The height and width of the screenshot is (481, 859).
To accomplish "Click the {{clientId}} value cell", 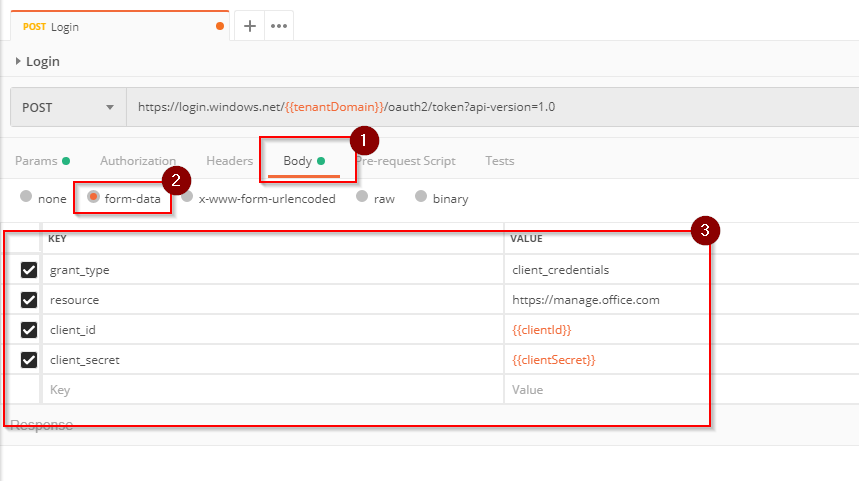I will pyautogui.click(x=681, y=330).
